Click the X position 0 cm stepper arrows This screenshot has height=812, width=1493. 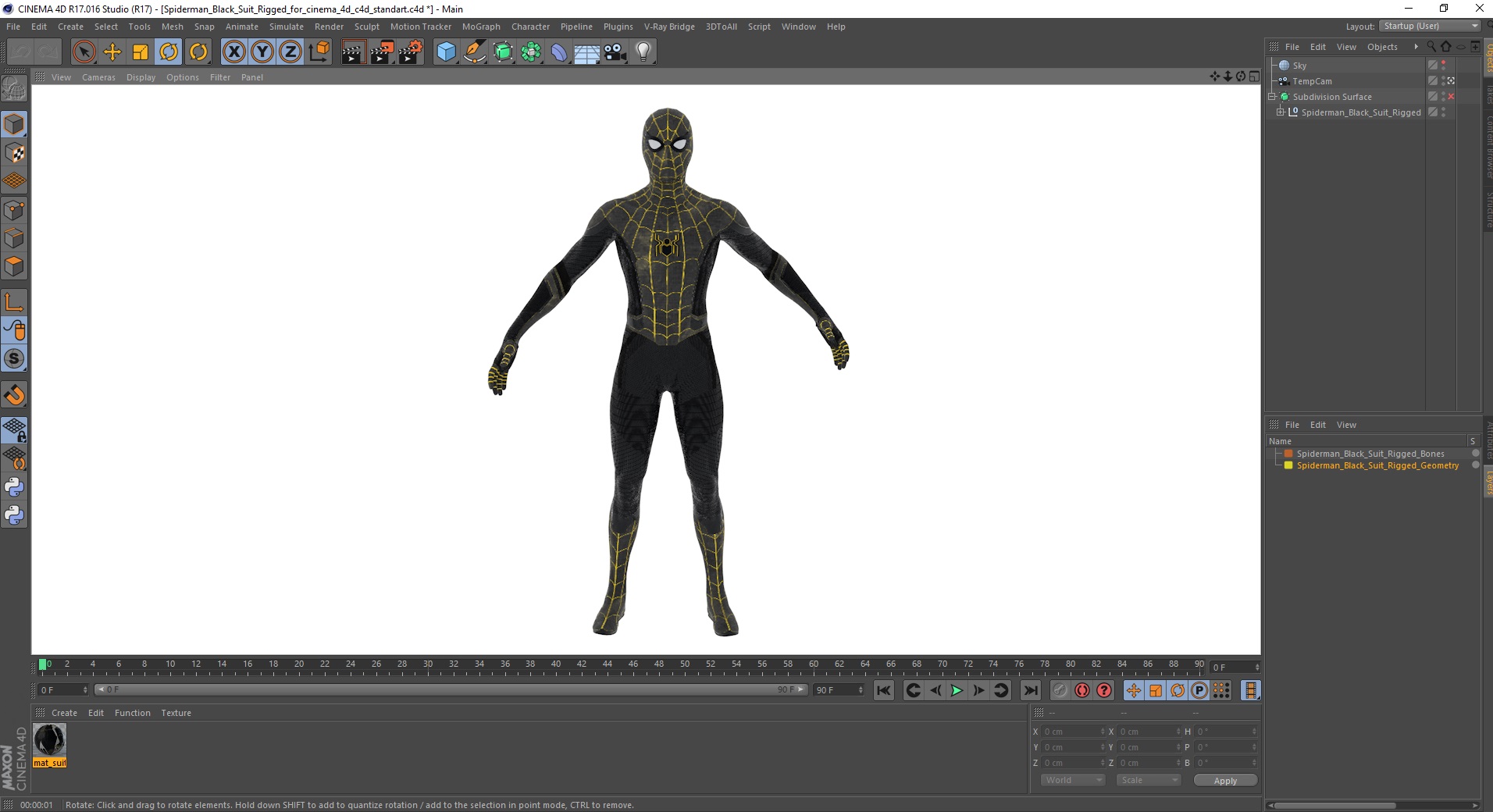tap(1103, 732)
